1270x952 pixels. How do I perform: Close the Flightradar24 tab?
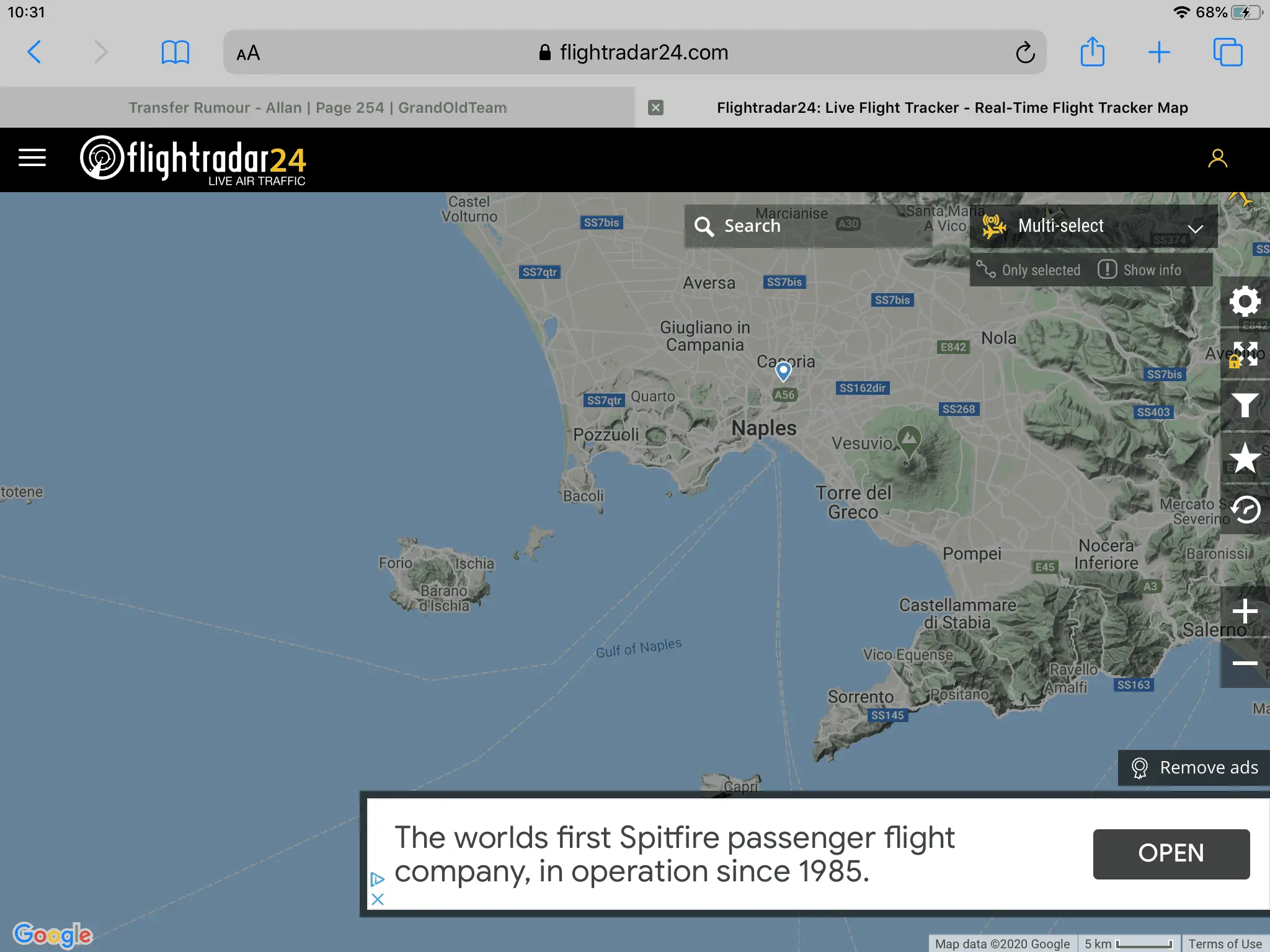655,108
